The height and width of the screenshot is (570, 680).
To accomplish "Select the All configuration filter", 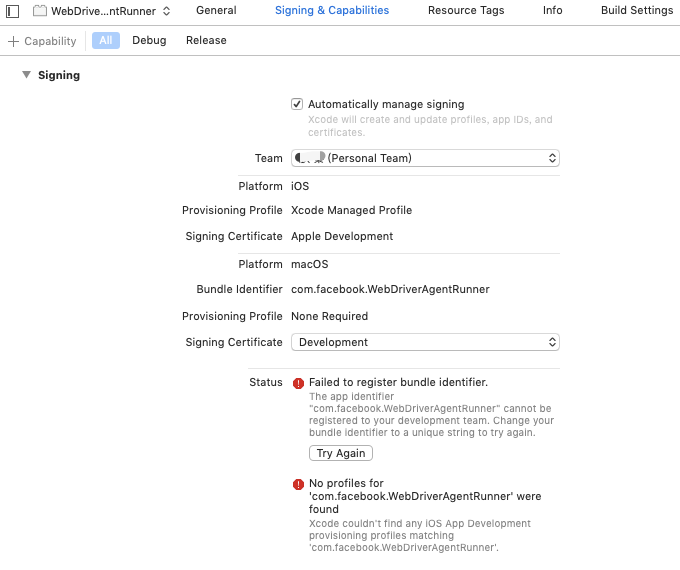I will coord(106,40).
